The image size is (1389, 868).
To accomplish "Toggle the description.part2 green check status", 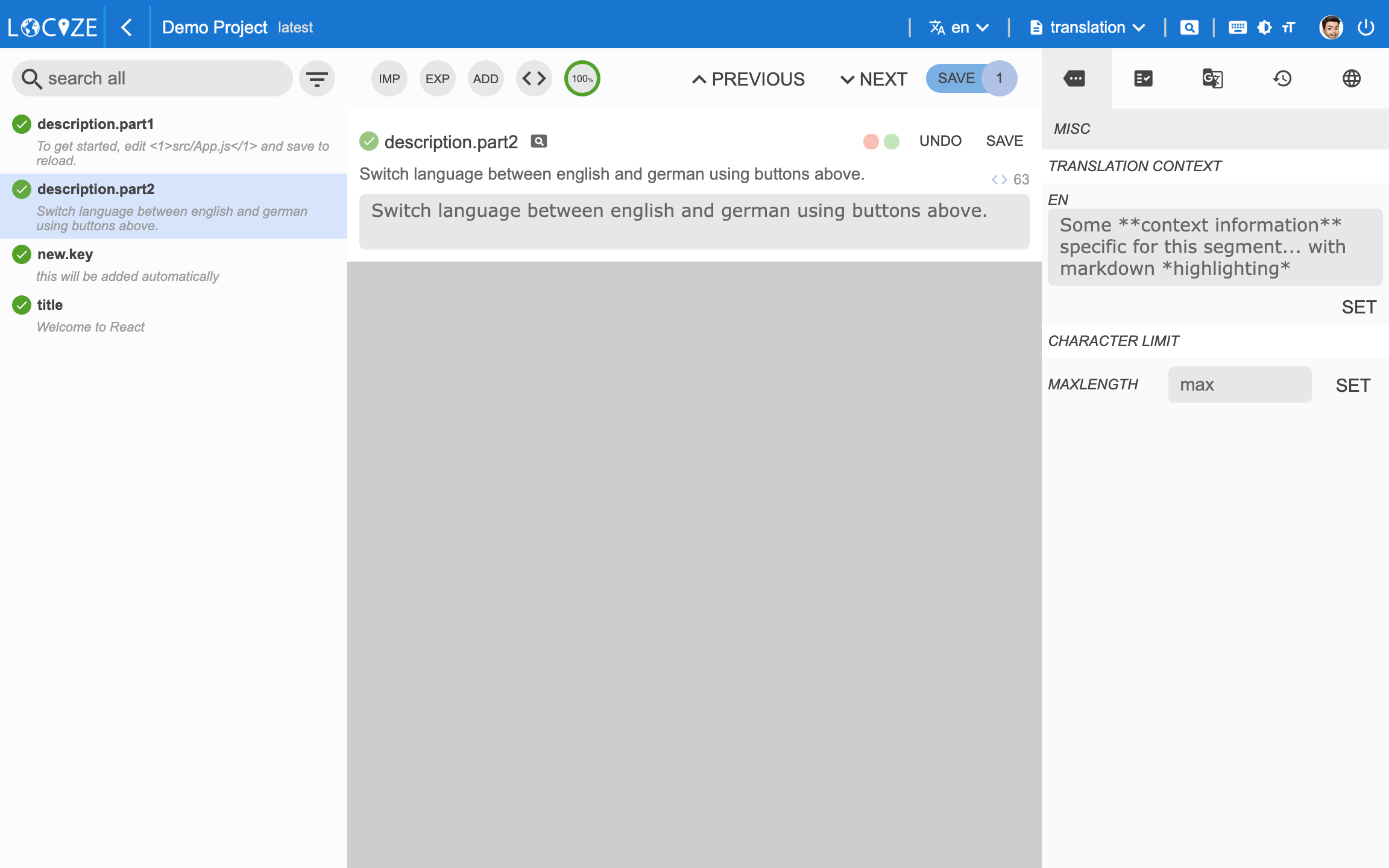I will click(369, 142).
